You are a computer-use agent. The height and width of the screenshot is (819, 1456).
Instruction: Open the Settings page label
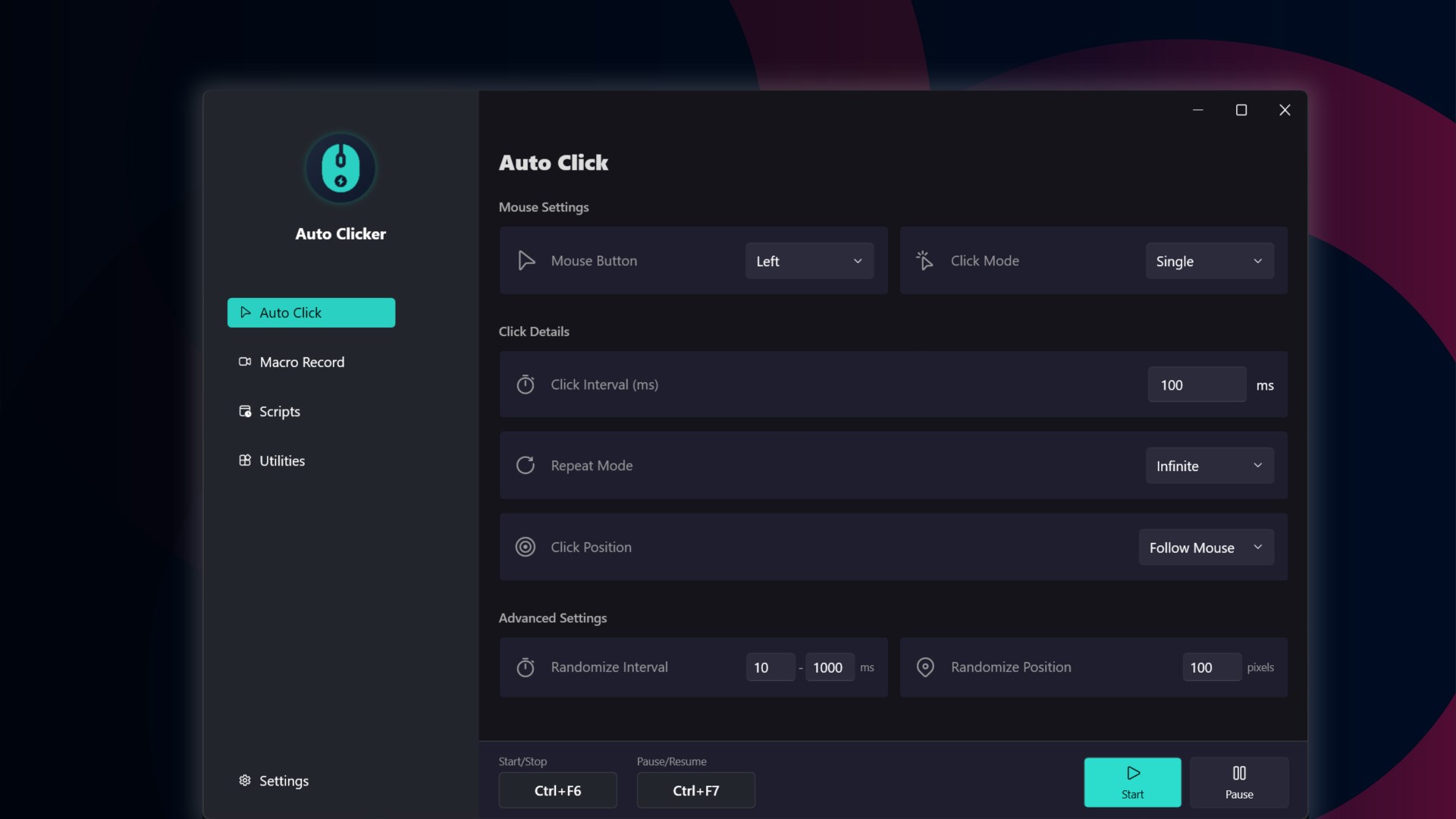(284, 781)
